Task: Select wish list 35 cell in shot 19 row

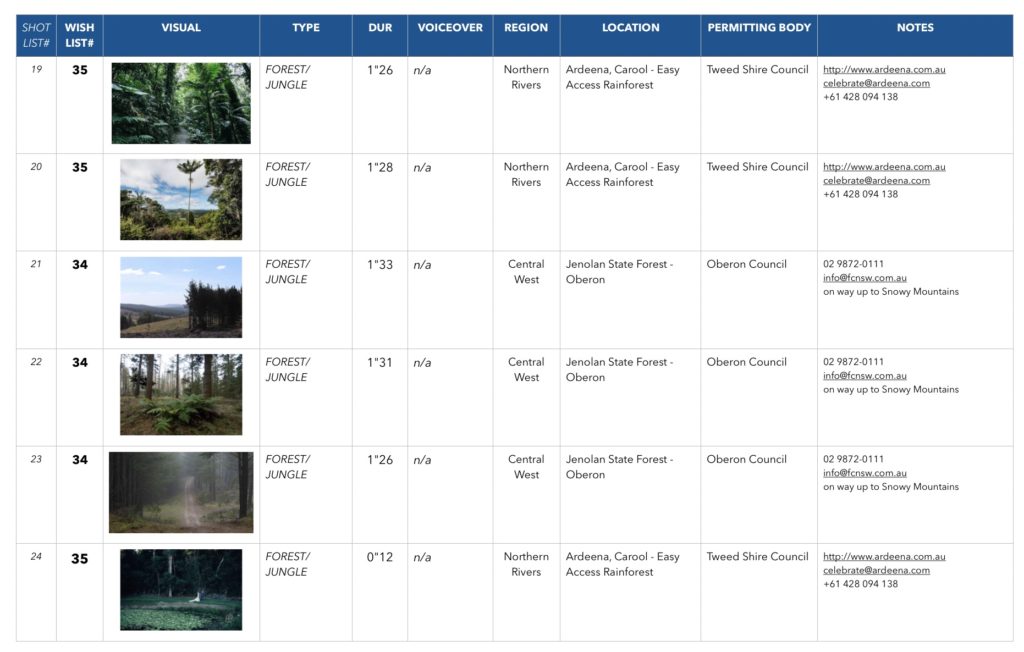Action: tap(80, 105)
